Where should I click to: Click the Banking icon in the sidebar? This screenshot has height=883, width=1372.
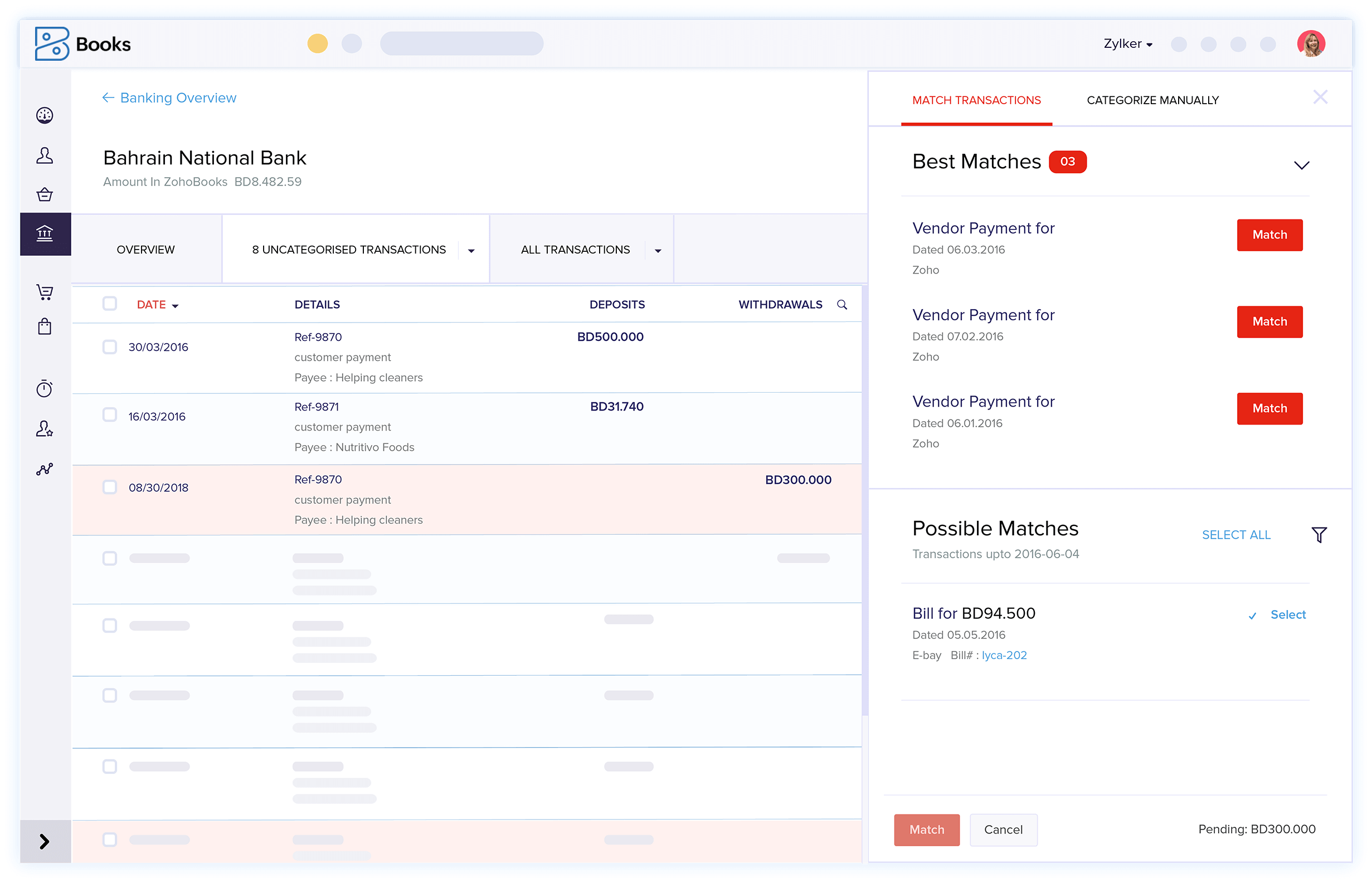[45, 233]
